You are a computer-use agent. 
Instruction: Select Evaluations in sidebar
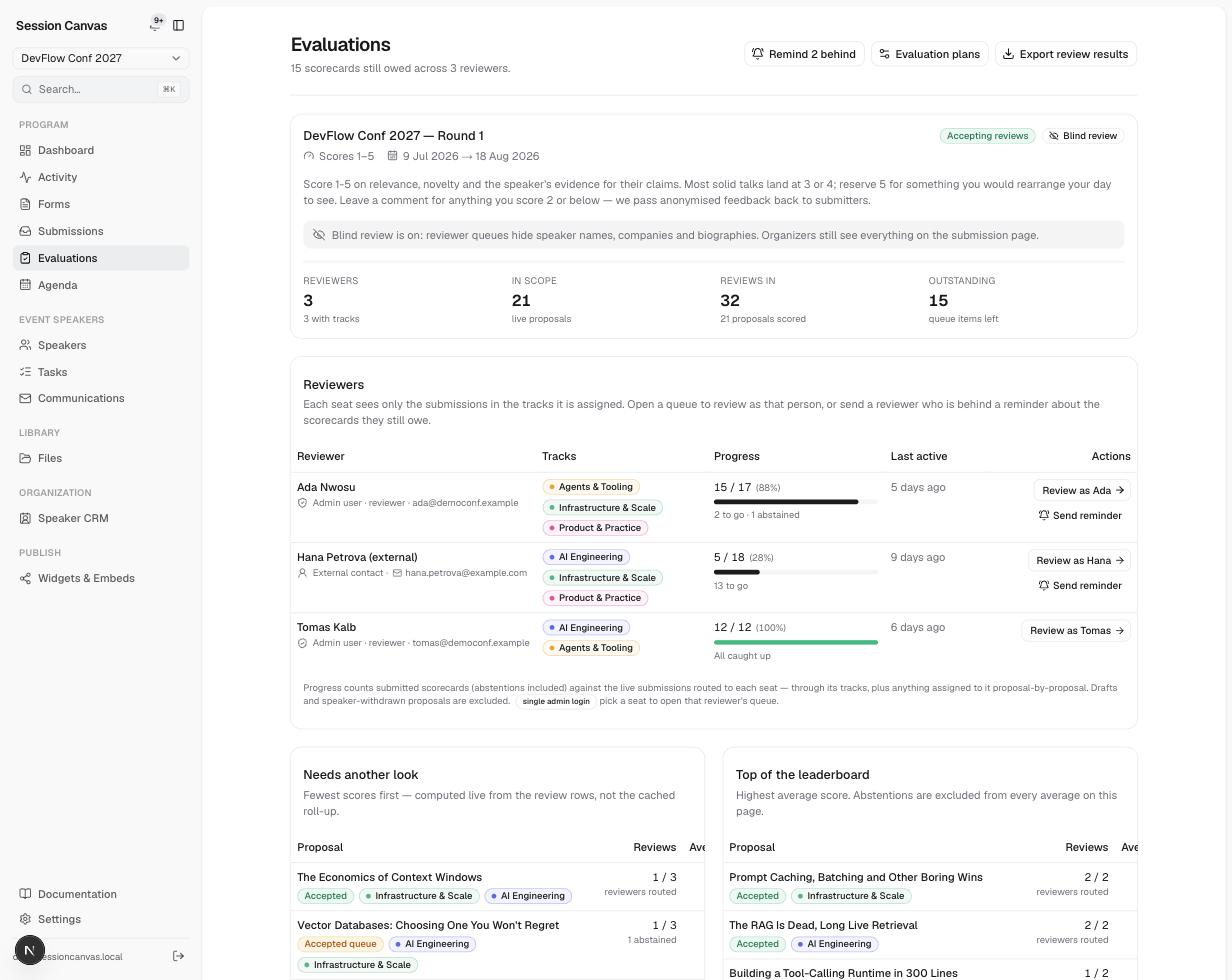(101, 258)
